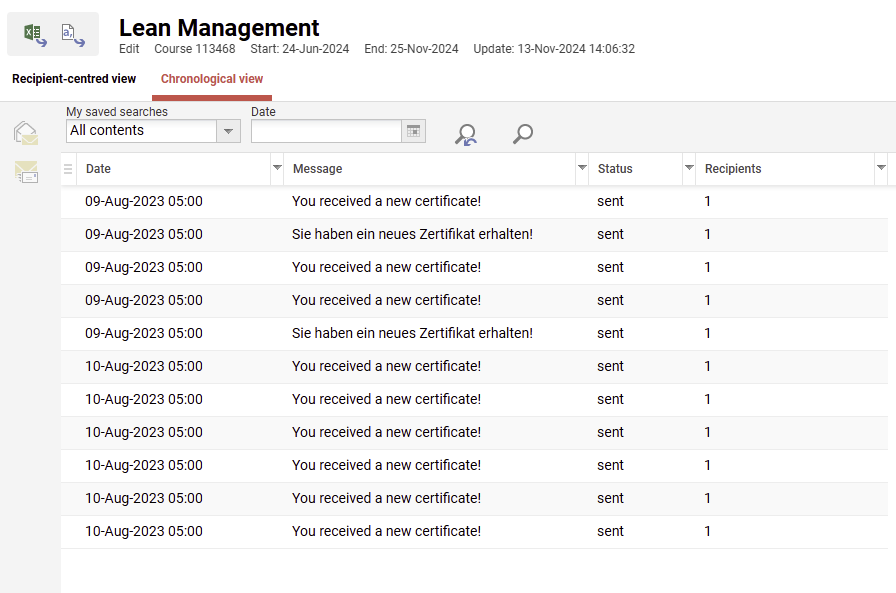
Task: Click the open envelope icon in sidebar
Action: point(26,133)
